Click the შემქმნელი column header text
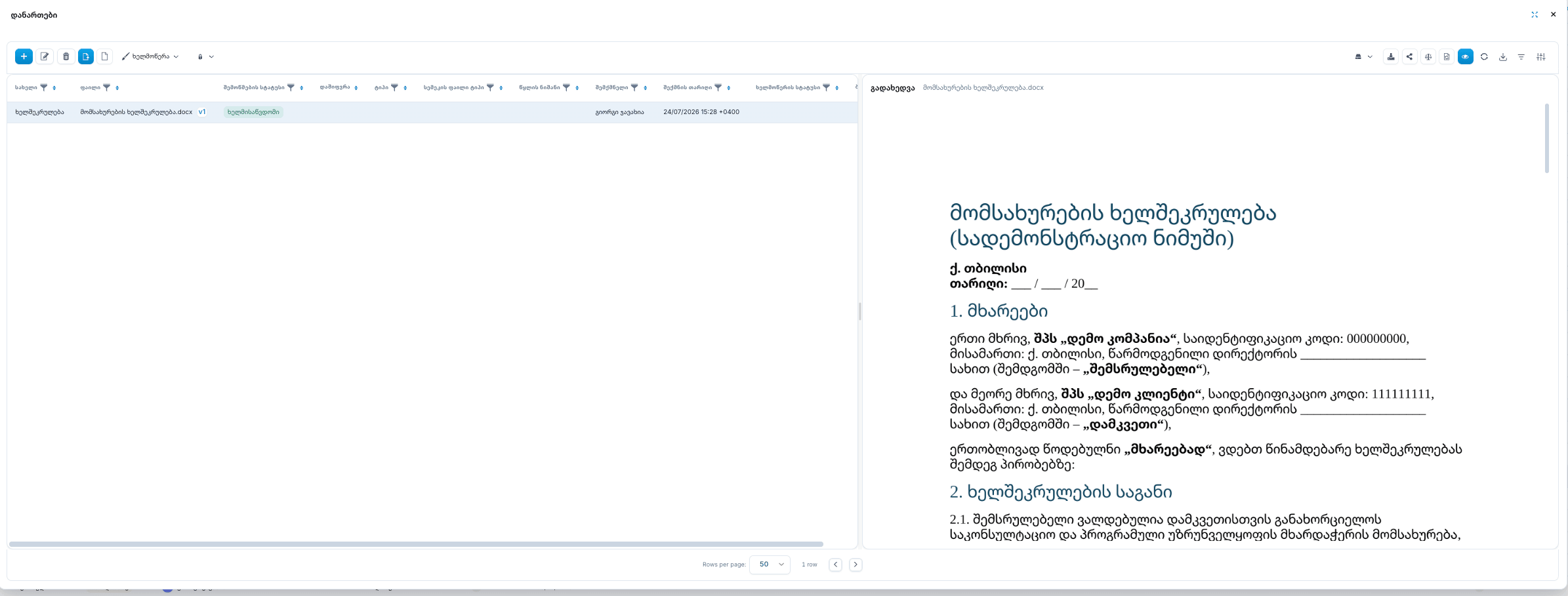This screenshot has width=1568, height=596. (x=611, y=88)
